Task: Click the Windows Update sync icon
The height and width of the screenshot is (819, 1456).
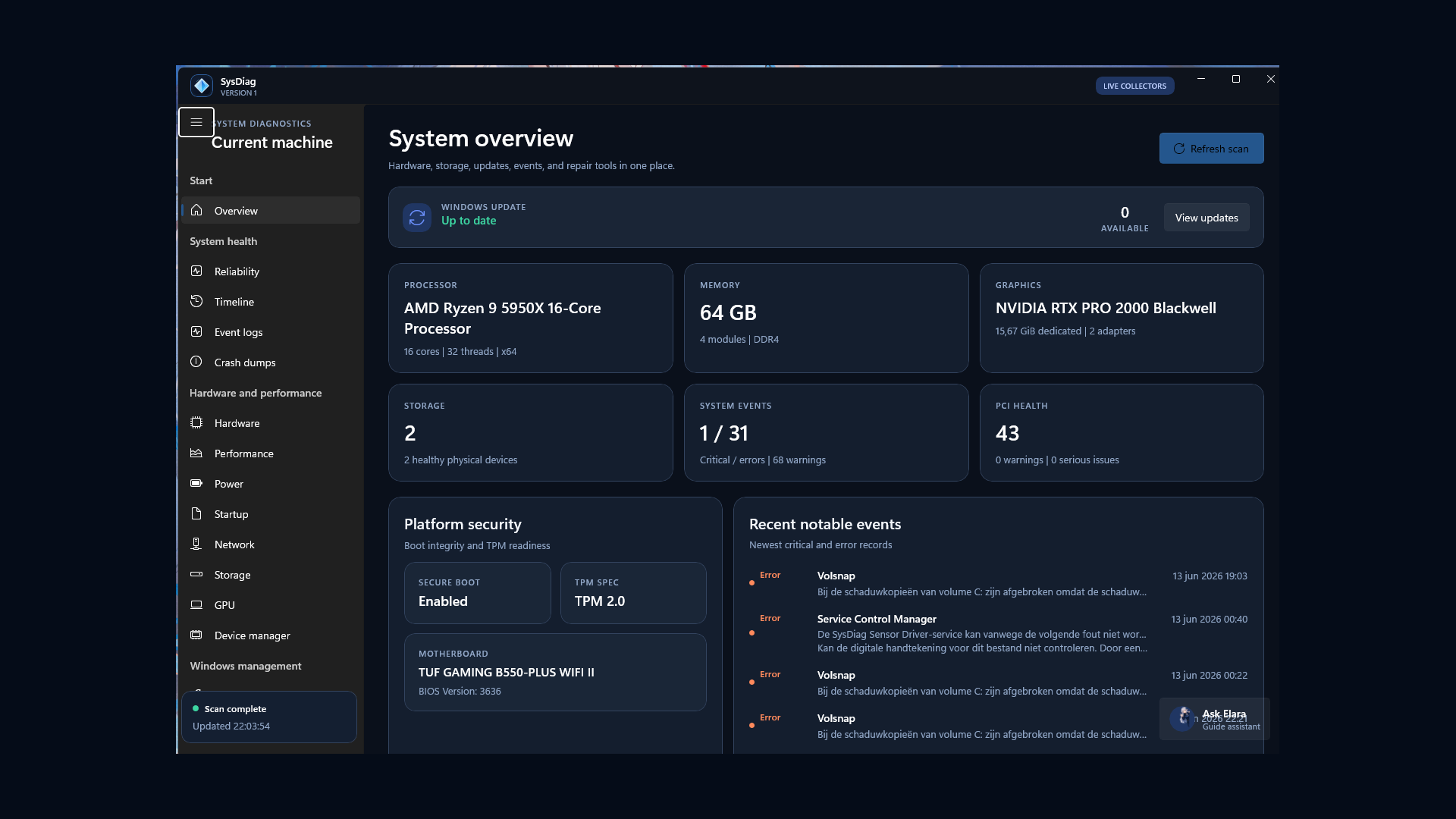Action: (417, 218)
